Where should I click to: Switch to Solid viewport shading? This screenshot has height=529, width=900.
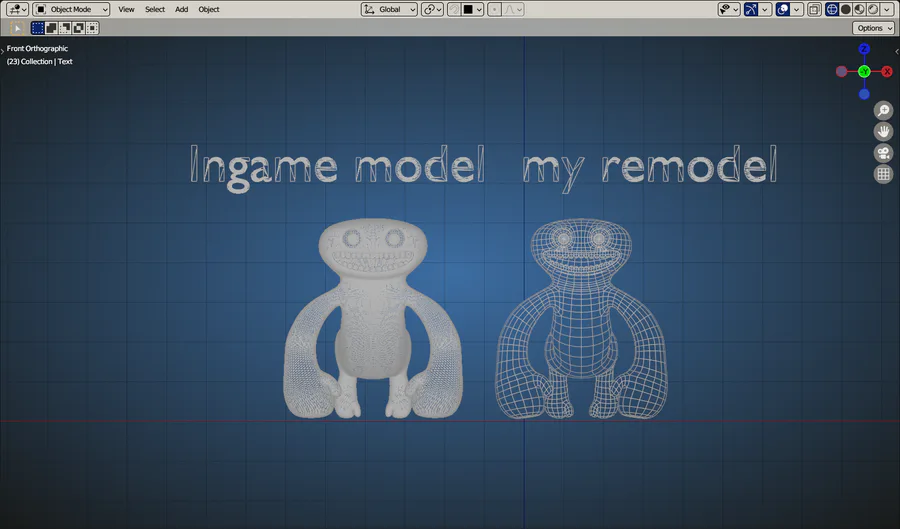(x=845, y=9)
